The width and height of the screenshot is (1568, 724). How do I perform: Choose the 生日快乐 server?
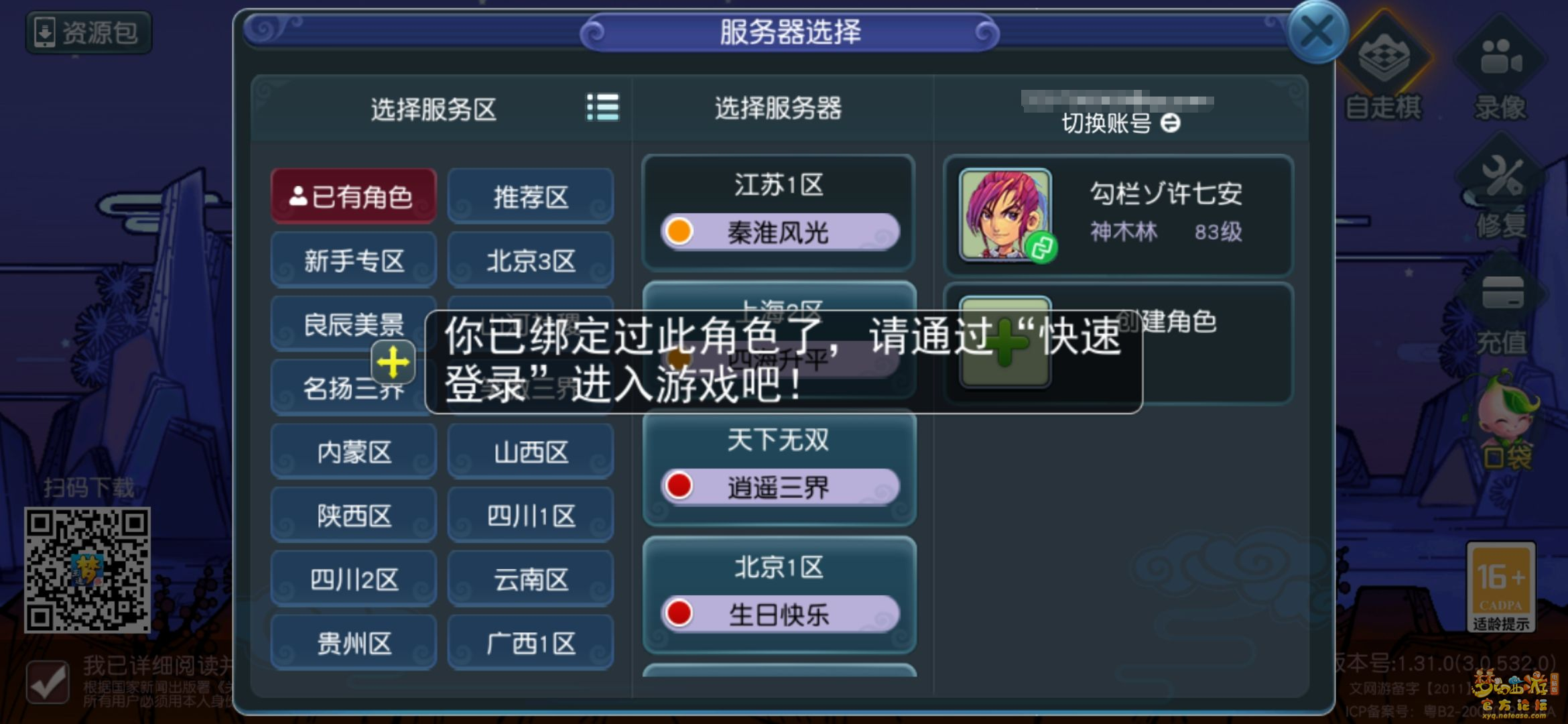[x=780, y=614]
